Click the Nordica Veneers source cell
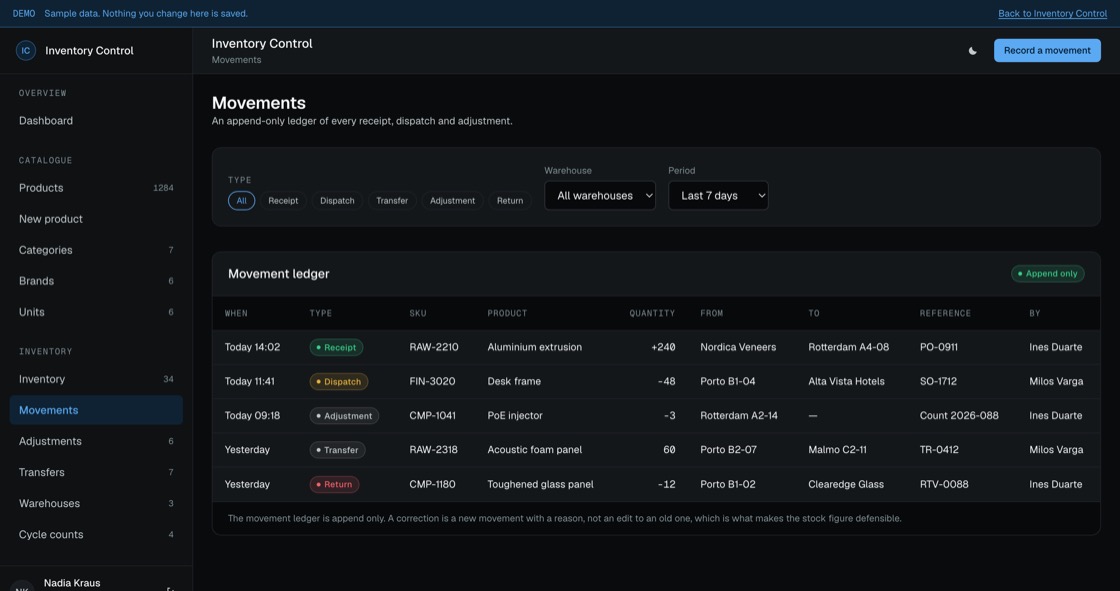 [x=738, y=347]
